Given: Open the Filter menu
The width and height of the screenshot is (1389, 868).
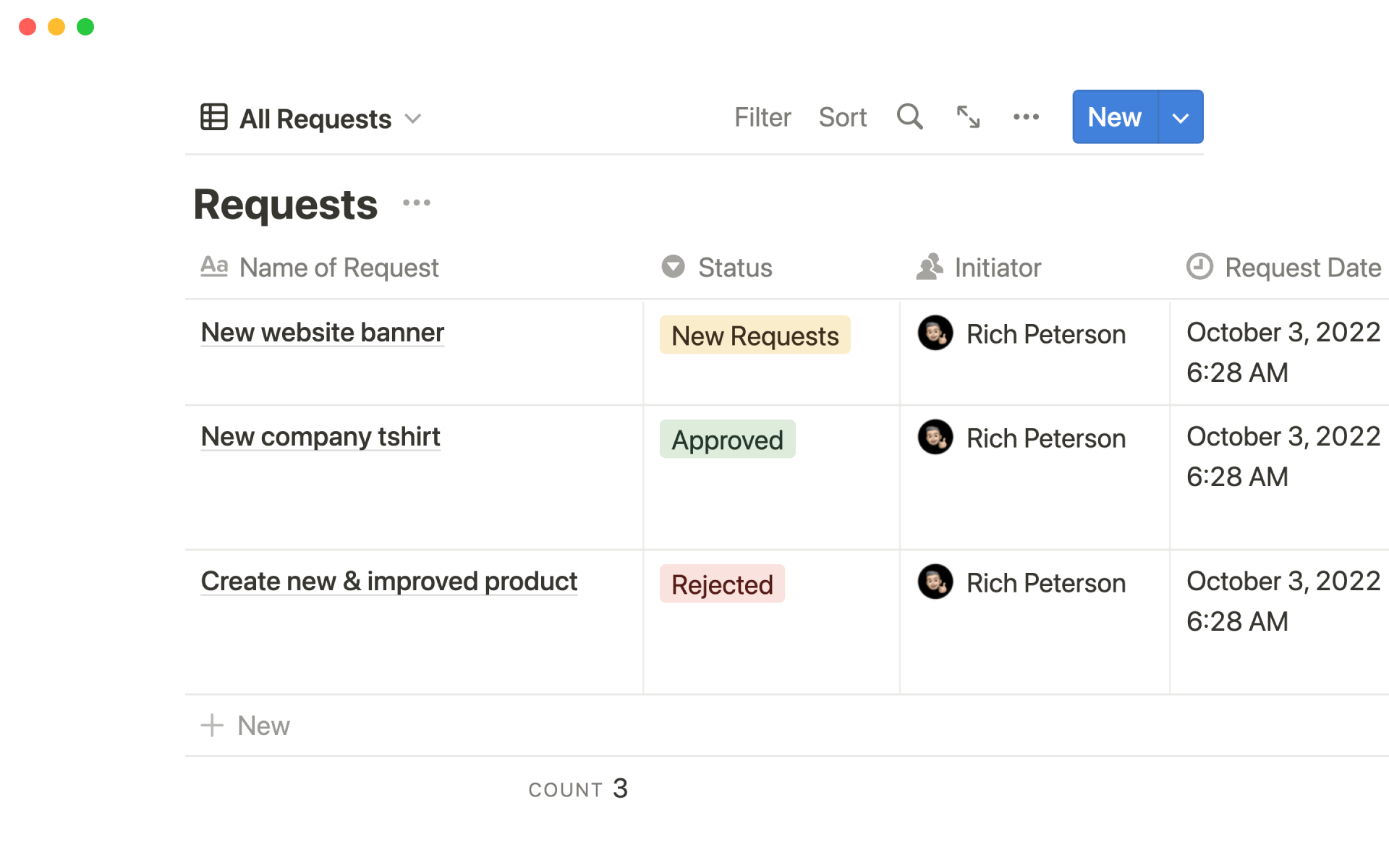Looking at the screenshot, I should click(x=763, y=117).
